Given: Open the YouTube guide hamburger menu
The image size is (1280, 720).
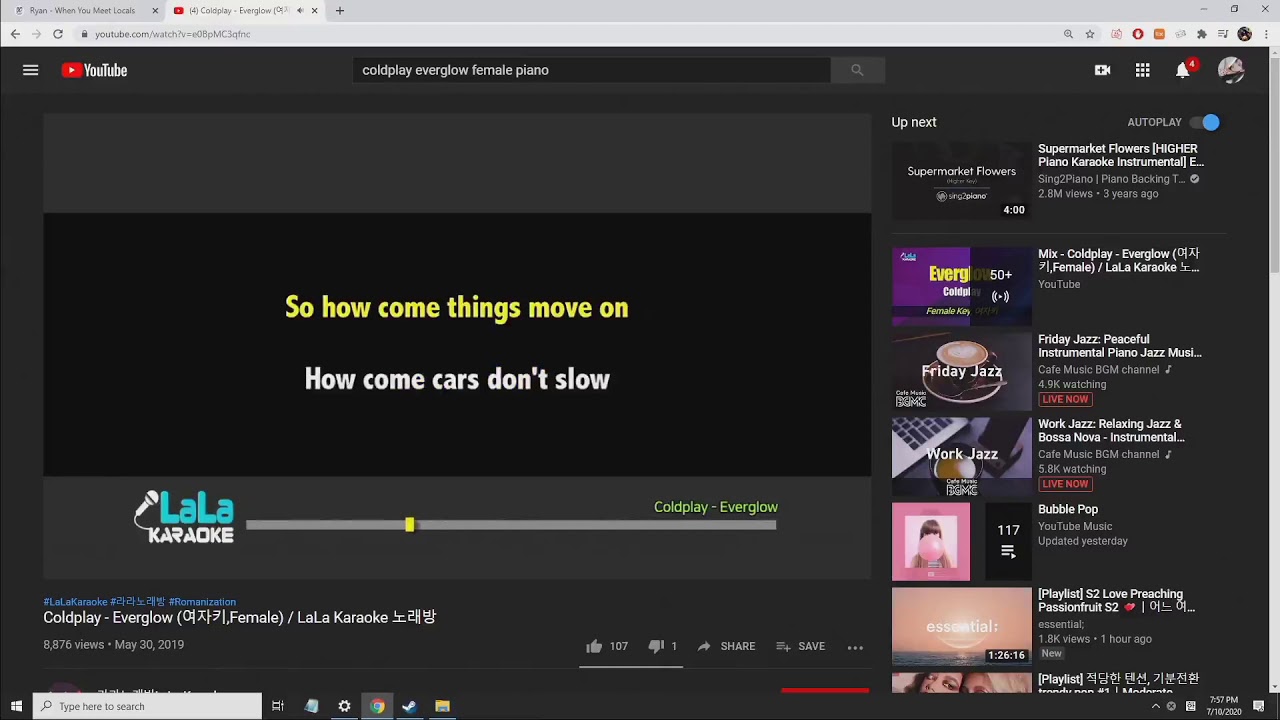Looking at the screenshot, I should pos(31,70).
